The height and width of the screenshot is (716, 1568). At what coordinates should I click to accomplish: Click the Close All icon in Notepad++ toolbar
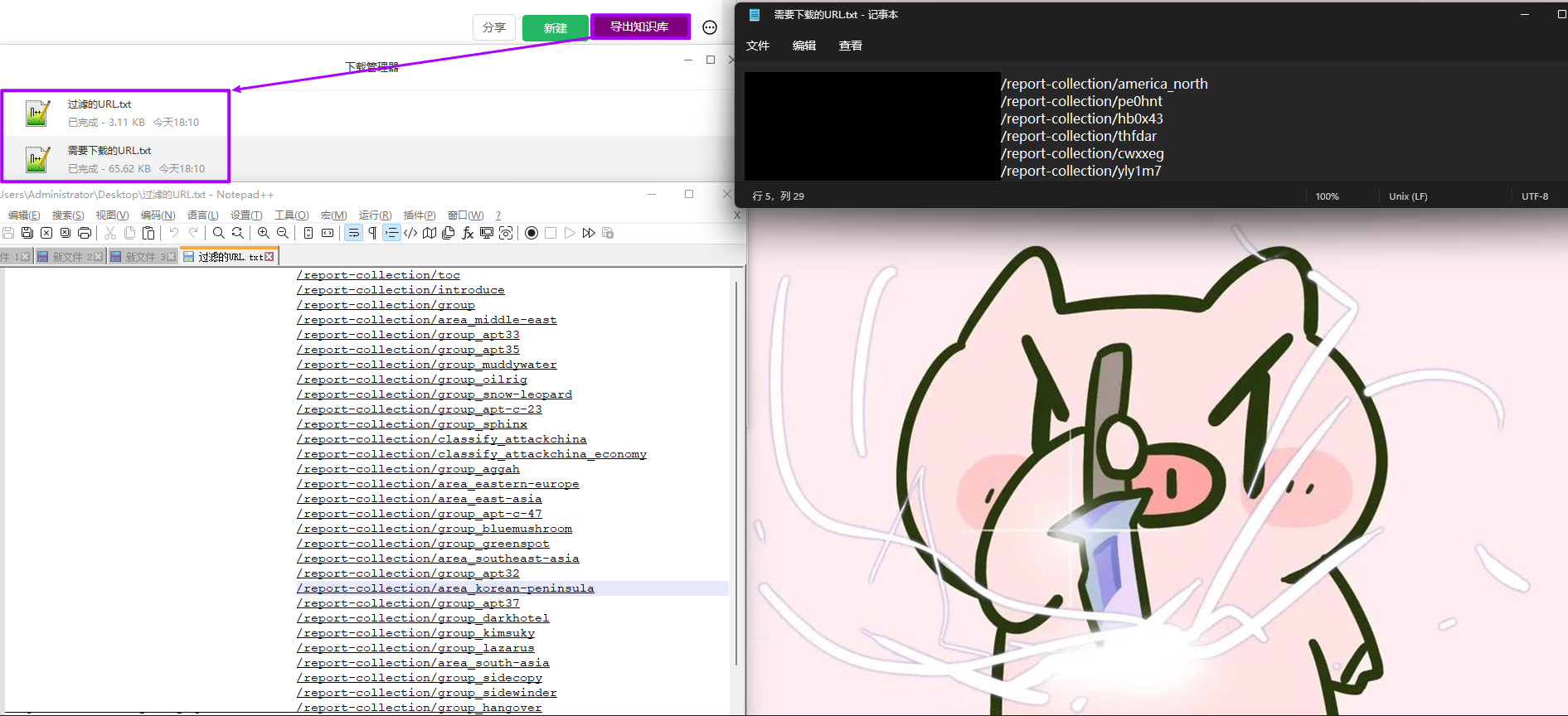click(x=66, y=233)
